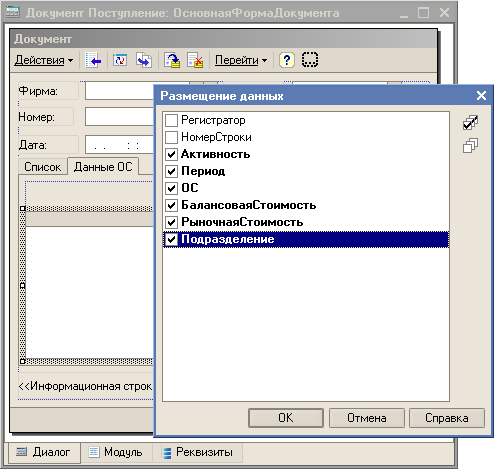
Task: Click the refresh icon in the document toolbar
Action: (x=120, y=60)
